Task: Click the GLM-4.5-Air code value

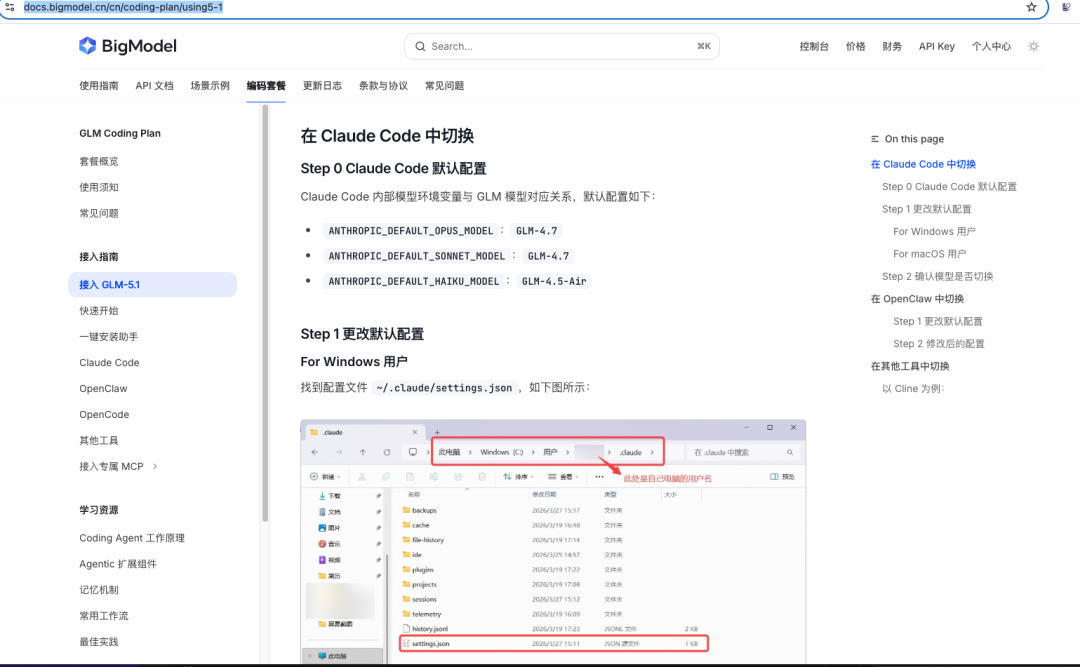Action: (x=554, y=281)
